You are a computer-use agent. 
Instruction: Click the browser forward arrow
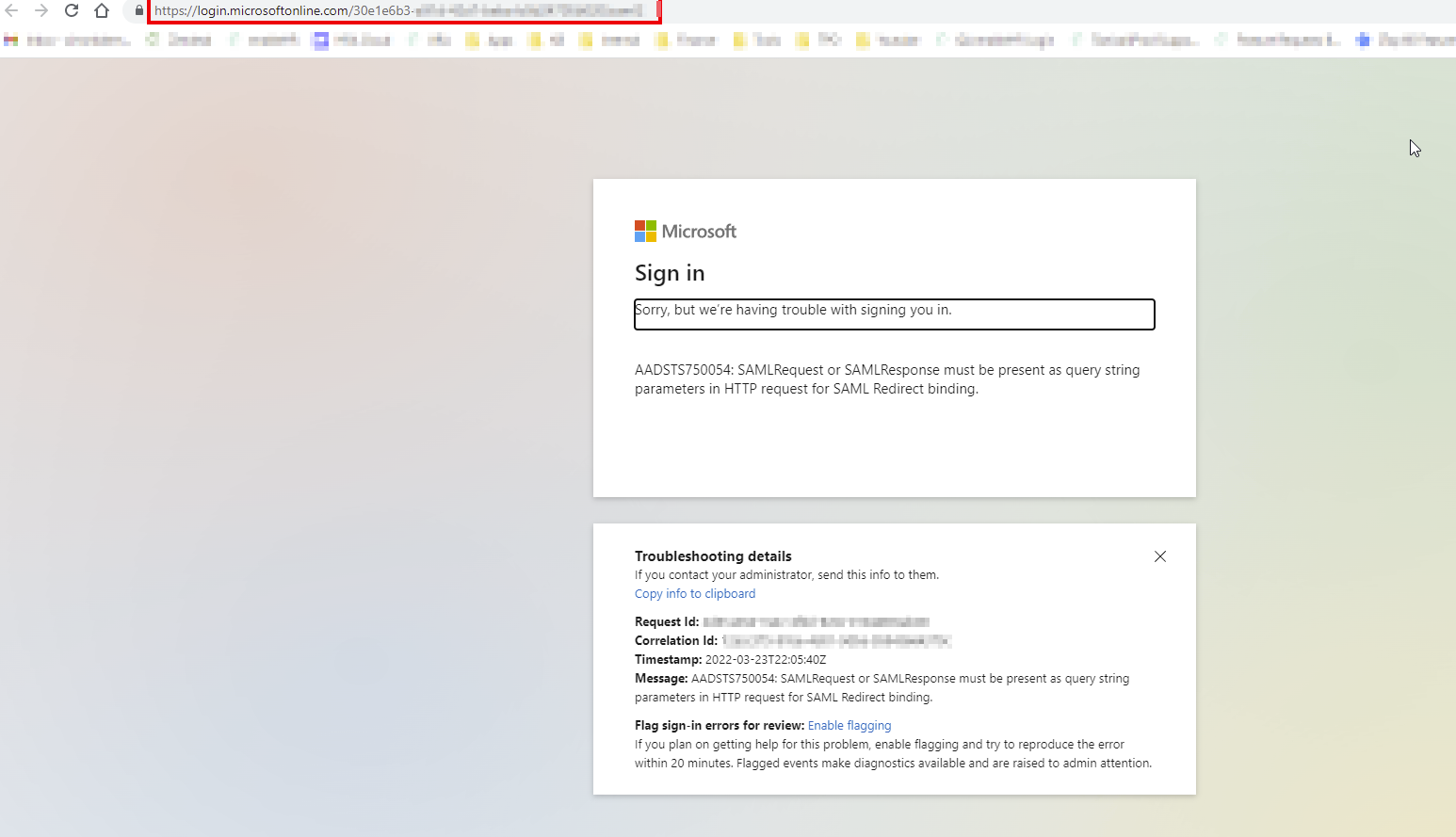pos(41,11)
